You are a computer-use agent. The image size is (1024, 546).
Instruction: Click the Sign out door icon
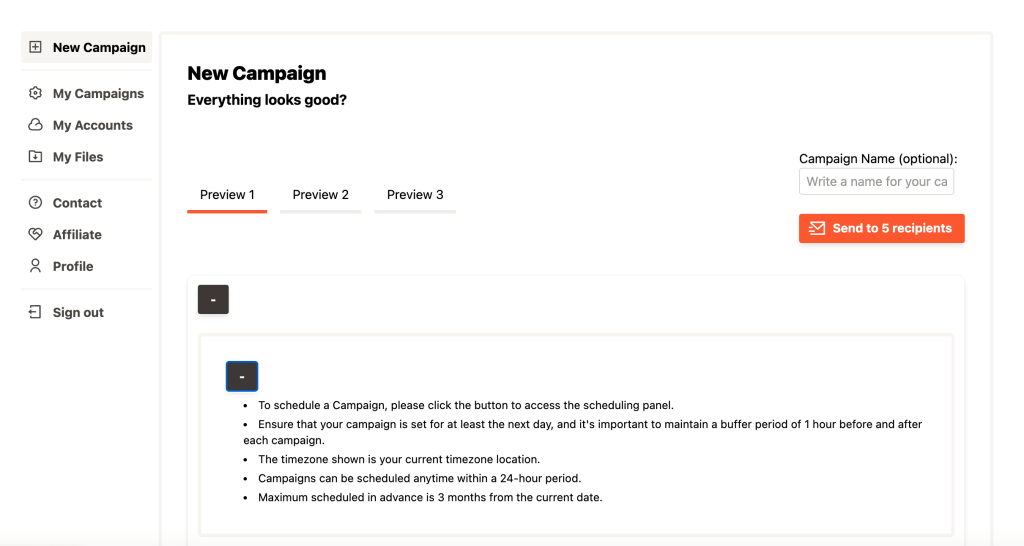click(x=36, y=312)
